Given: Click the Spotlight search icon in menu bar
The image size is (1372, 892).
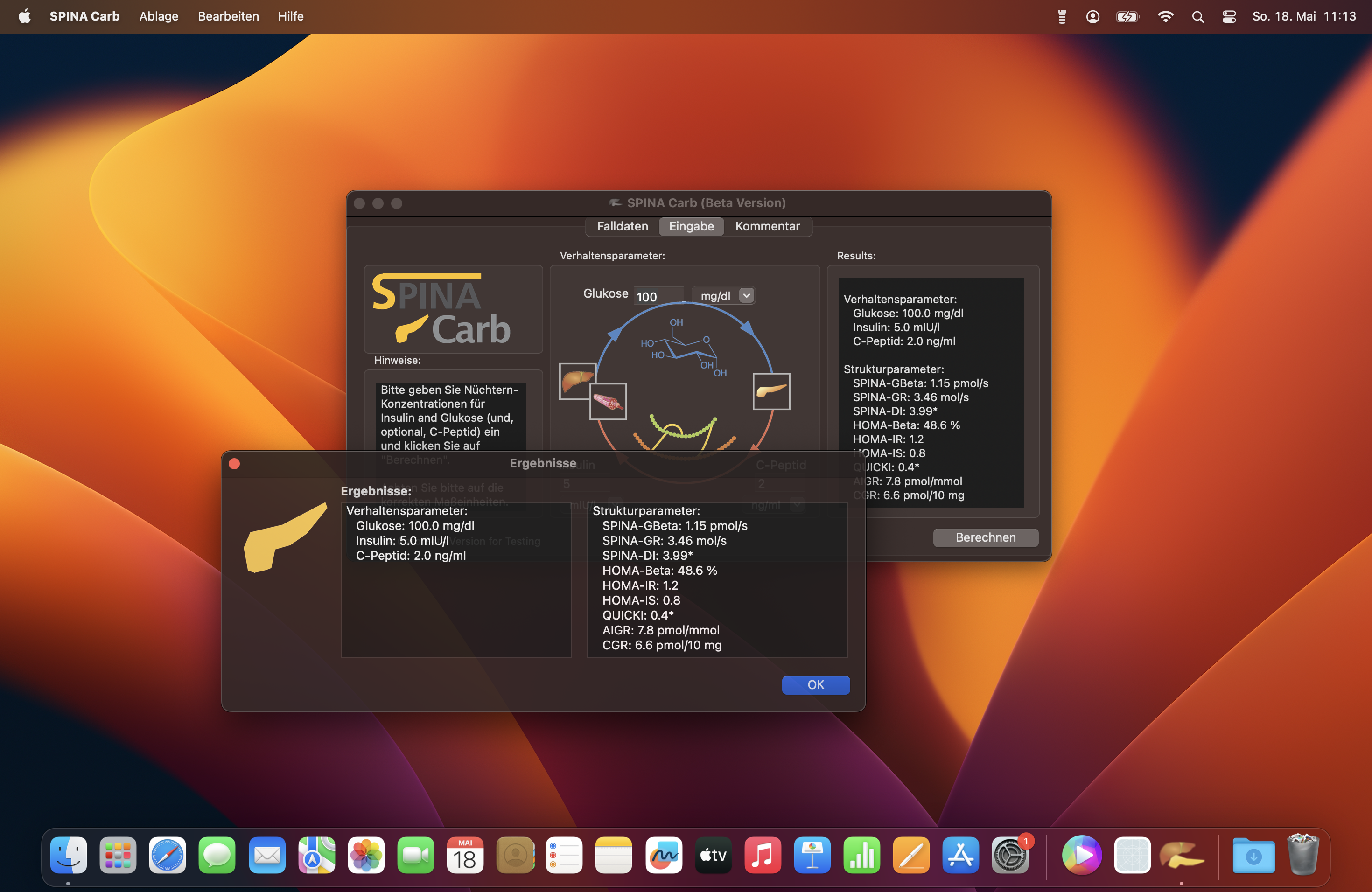Looking at the screenshot, I should tap(1198, 17).
